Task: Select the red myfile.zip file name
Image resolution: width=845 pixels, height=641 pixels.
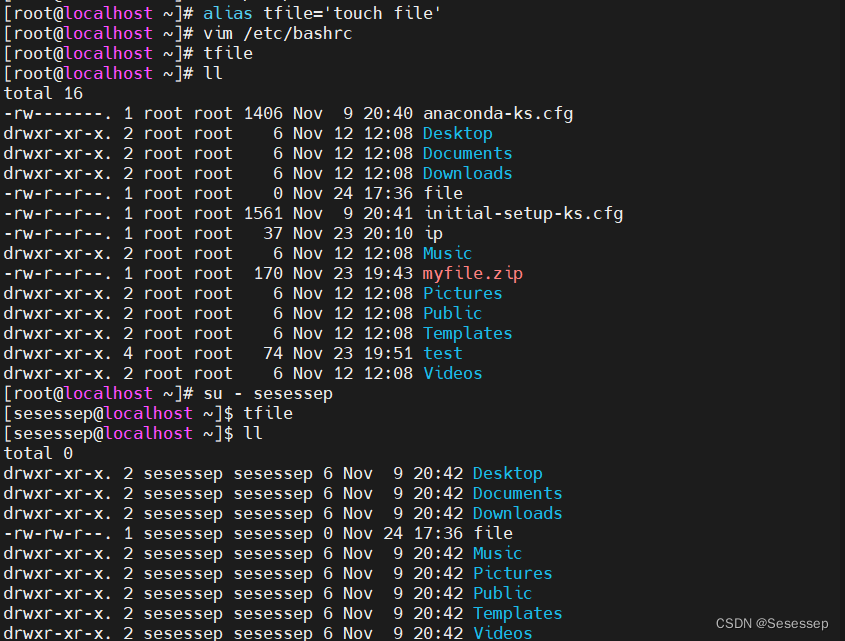Action: 473,273
